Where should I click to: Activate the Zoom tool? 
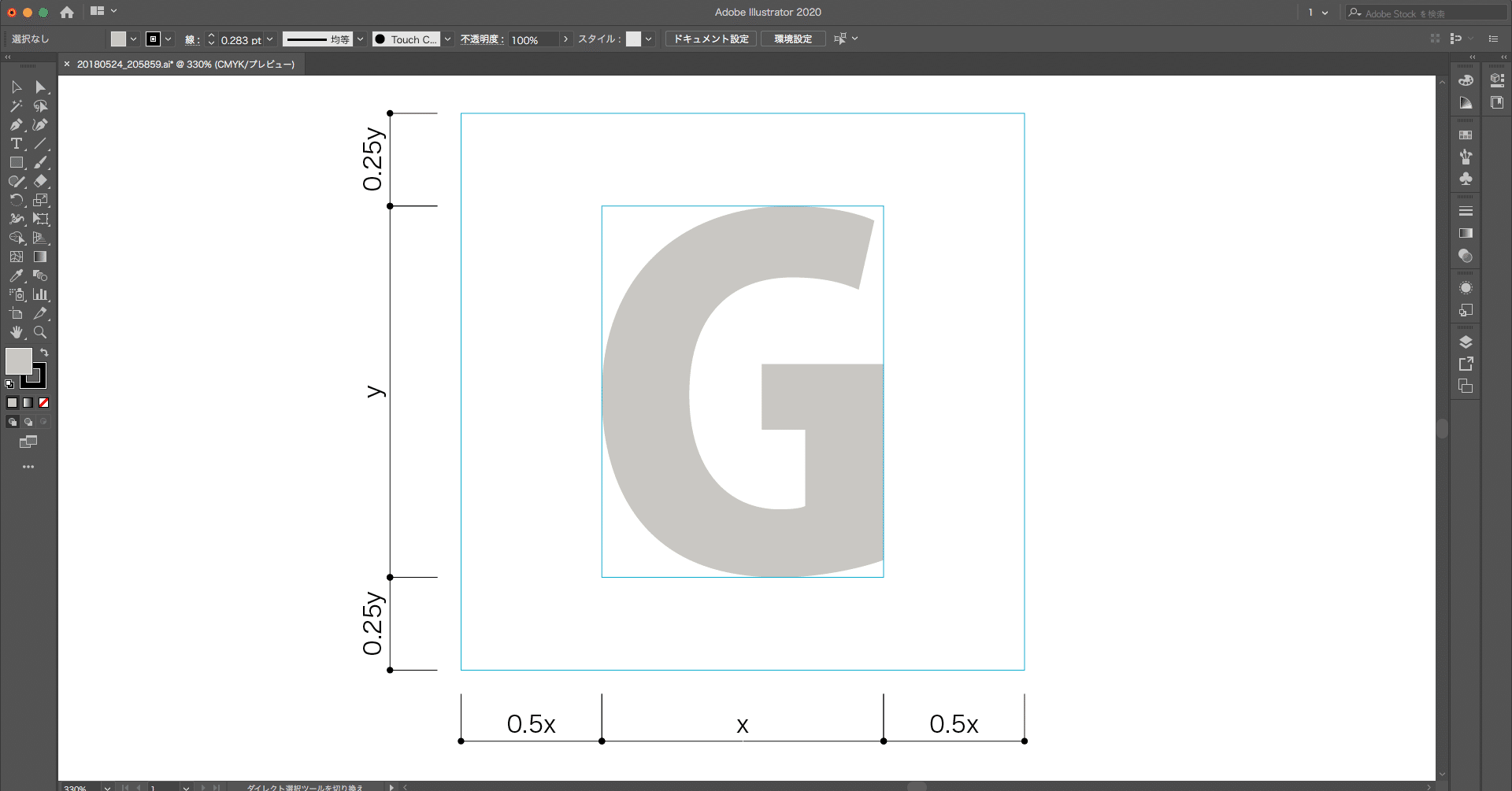[x=41, y=331]
